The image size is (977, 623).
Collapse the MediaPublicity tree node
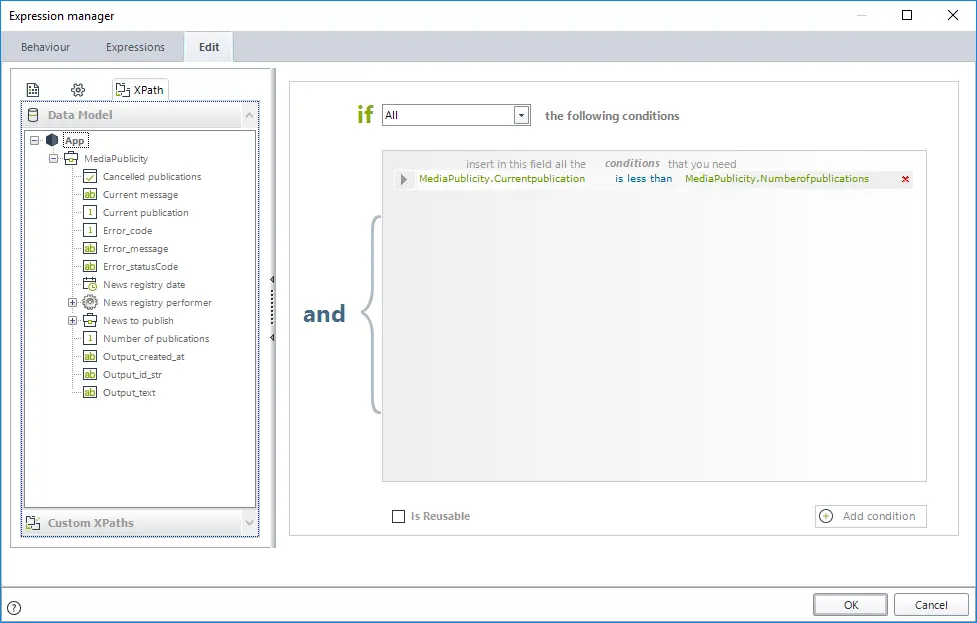[x=54, y=159]
